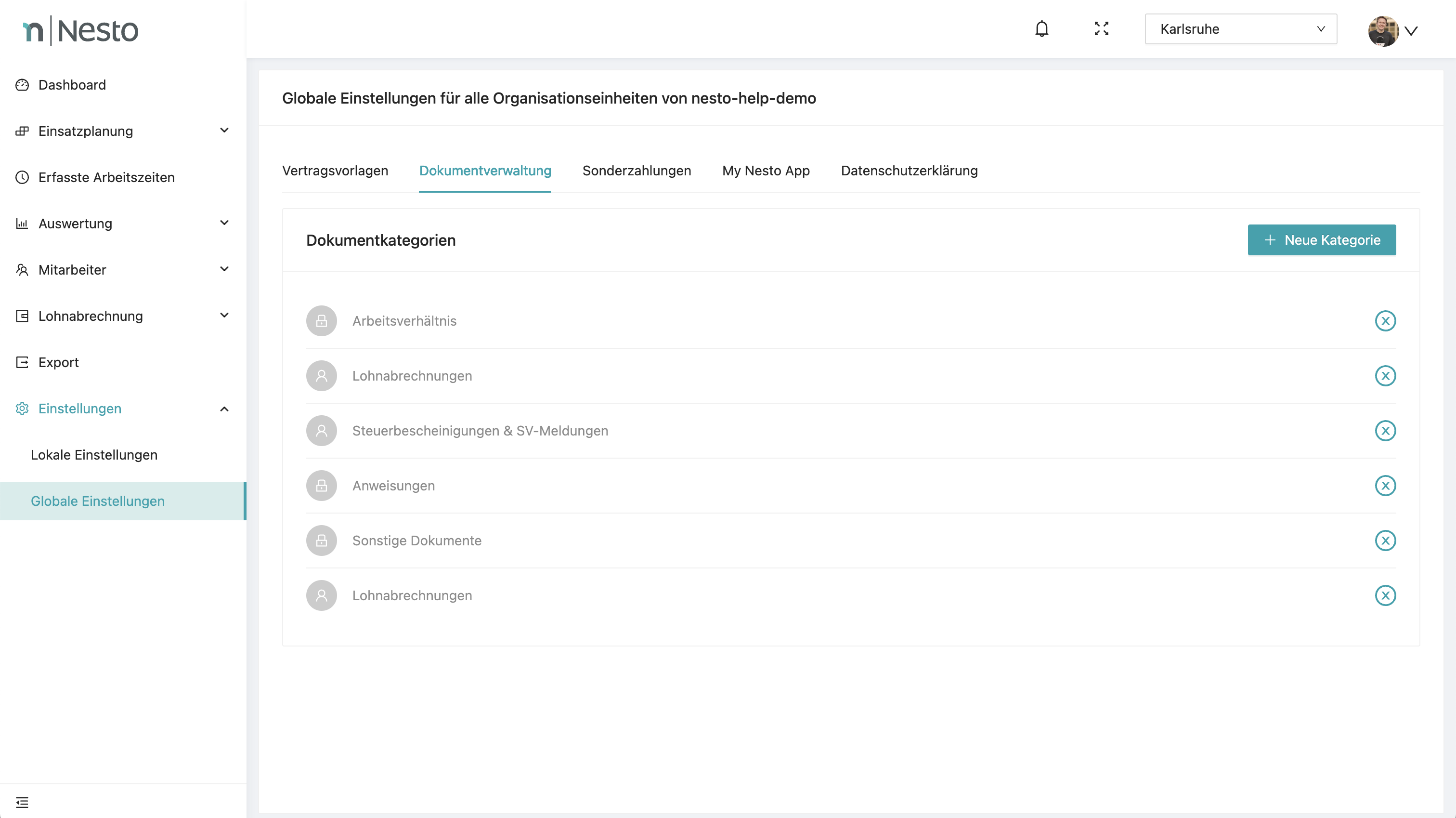Expand the Mitarbeiter section
1456x818 pixels.
pyautogui.click(x=224, y=269)
